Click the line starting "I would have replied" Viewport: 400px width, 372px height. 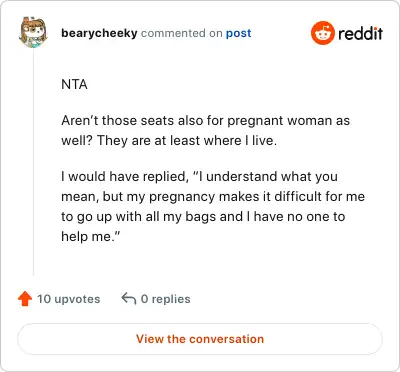click(199, 176)
